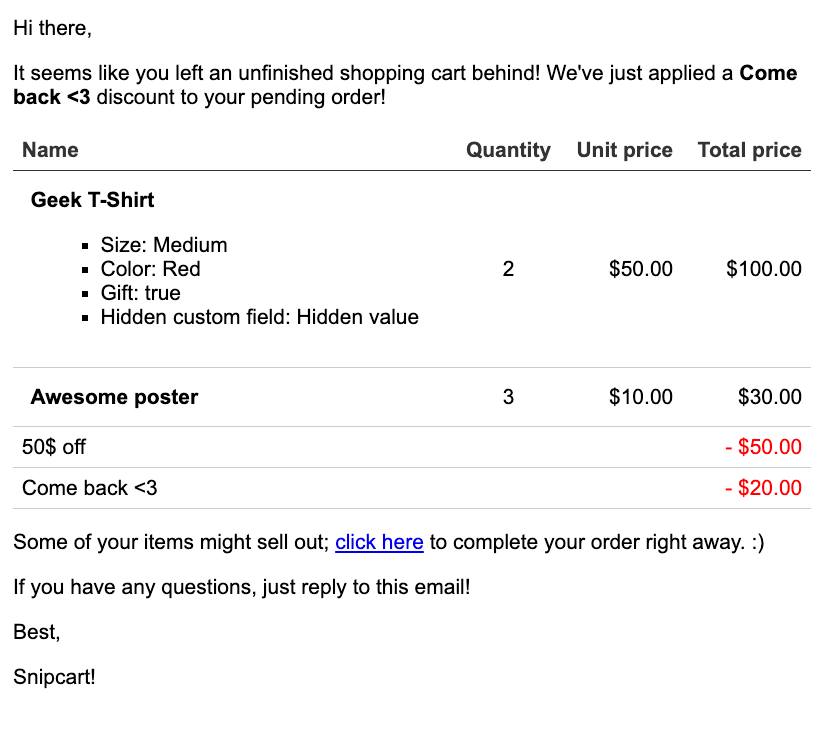Click the Gift: true list item

(141, 293)
